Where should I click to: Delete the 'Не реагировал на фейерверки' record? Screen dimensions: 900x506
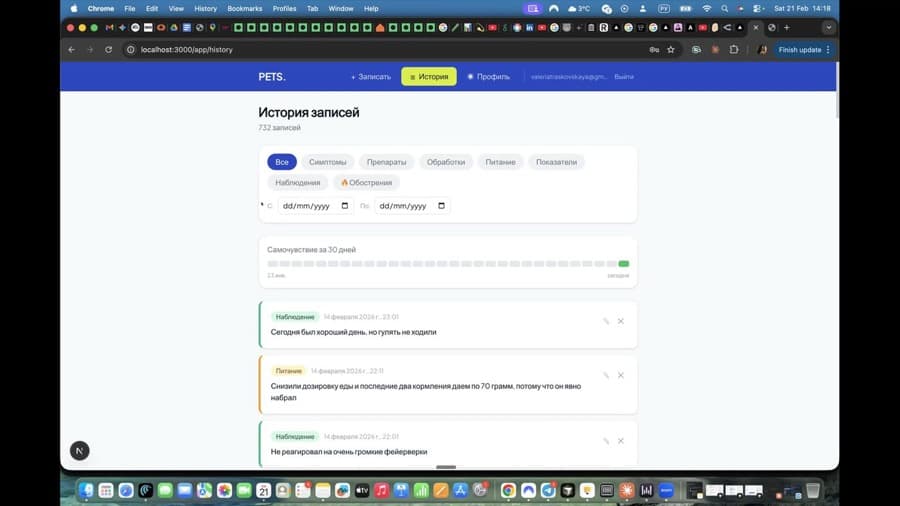[620, 441]
